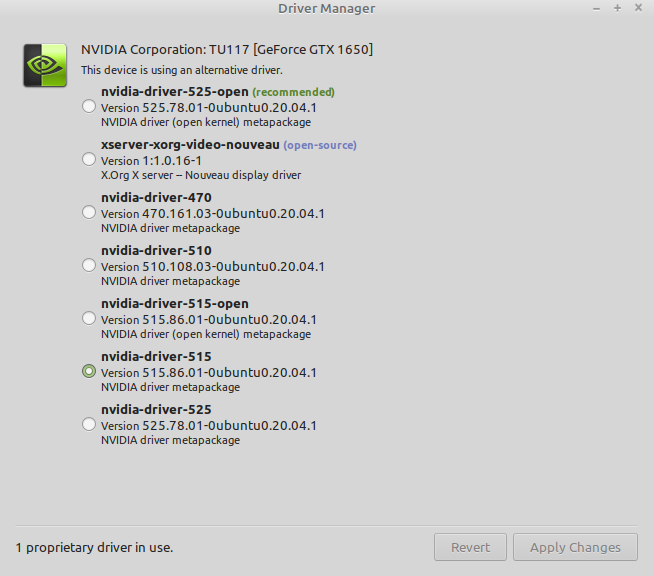This screenshot has width=654, height=576.
Task: Maximize the Driver Manager window
Action: [x=617, y=8]
